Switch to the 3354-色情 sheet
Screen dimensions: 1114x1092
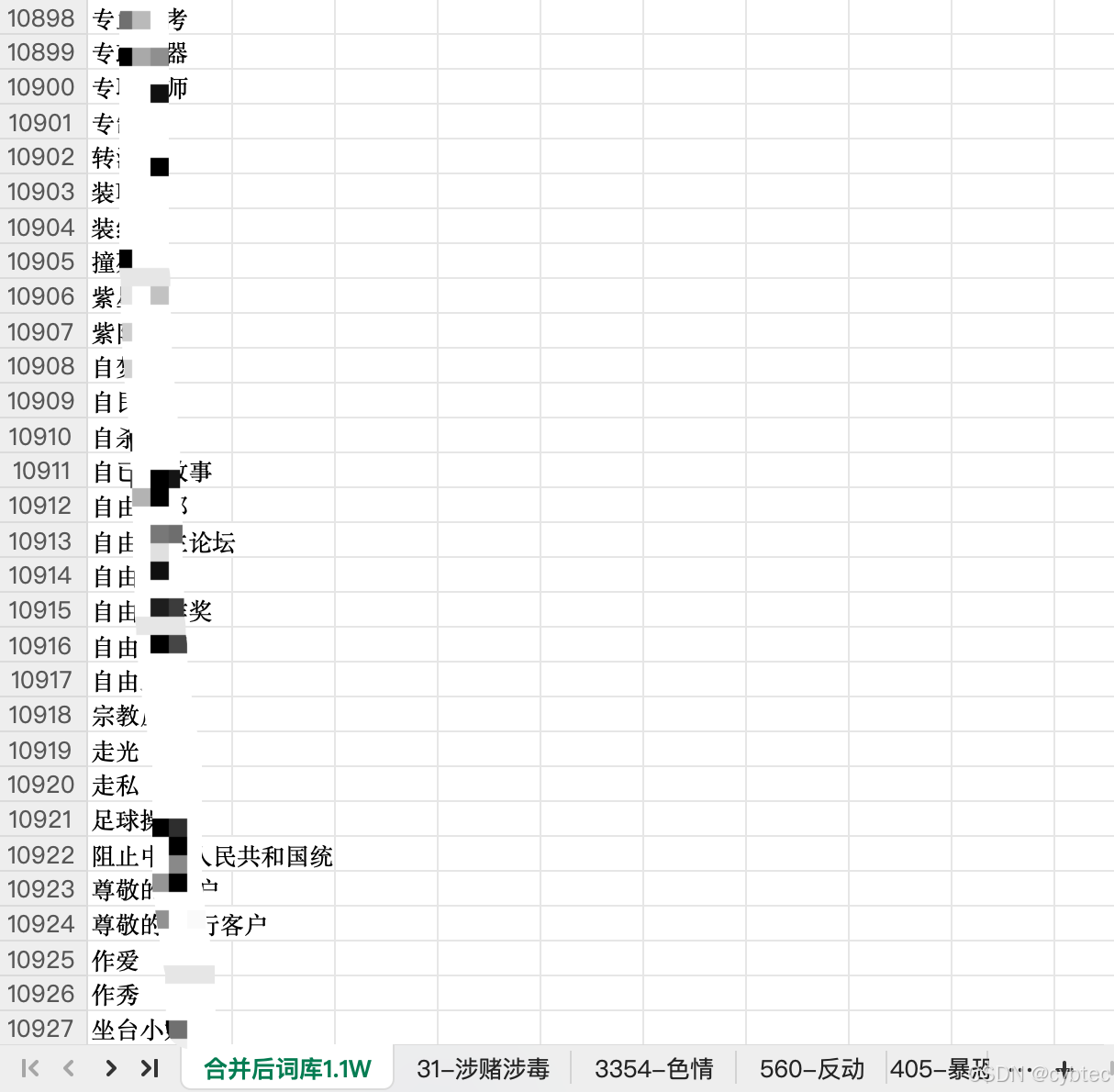click(654, 1068)
